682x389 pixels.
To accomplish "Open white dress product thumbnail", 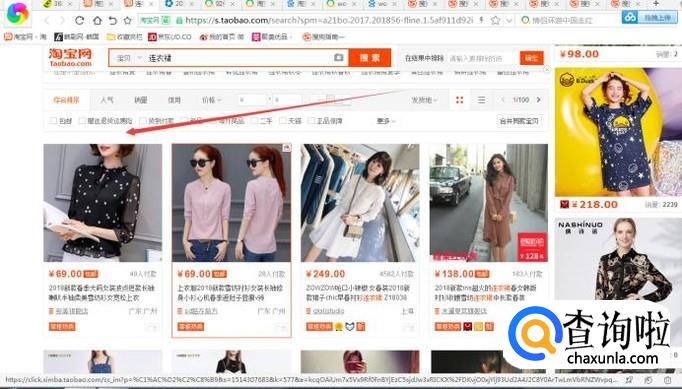I will 360,203.
